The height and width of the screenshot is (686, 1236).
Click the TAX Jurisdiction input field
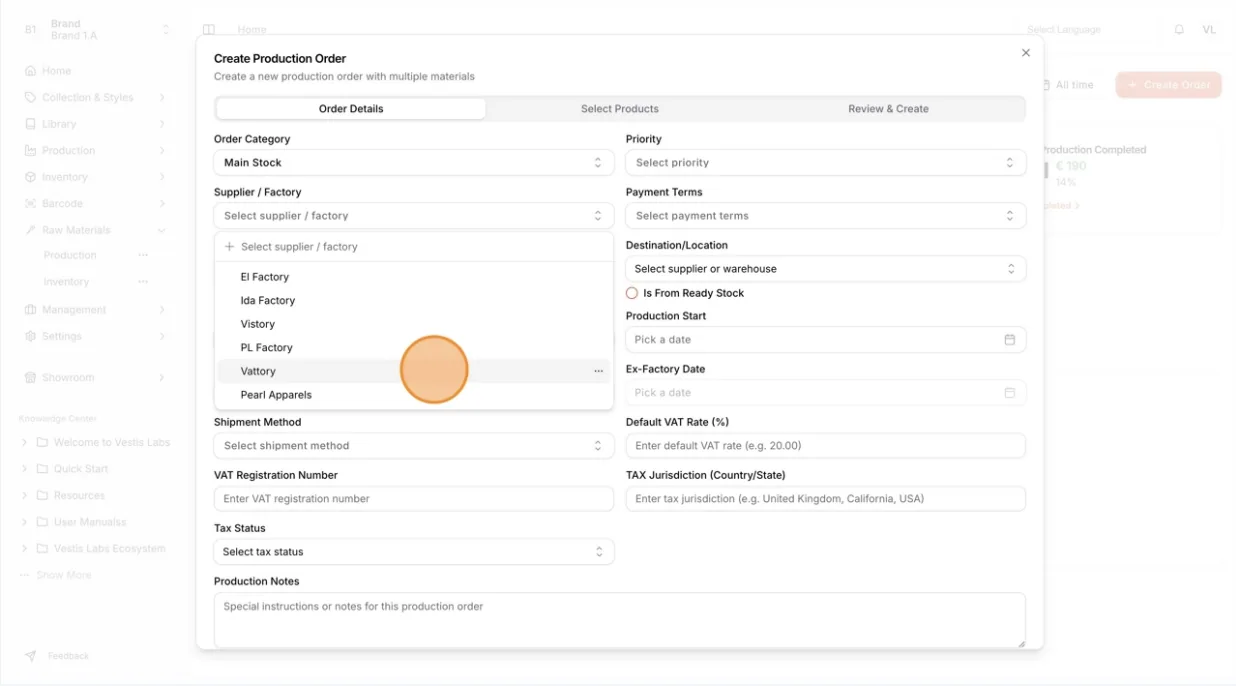[x=826, y=499]
